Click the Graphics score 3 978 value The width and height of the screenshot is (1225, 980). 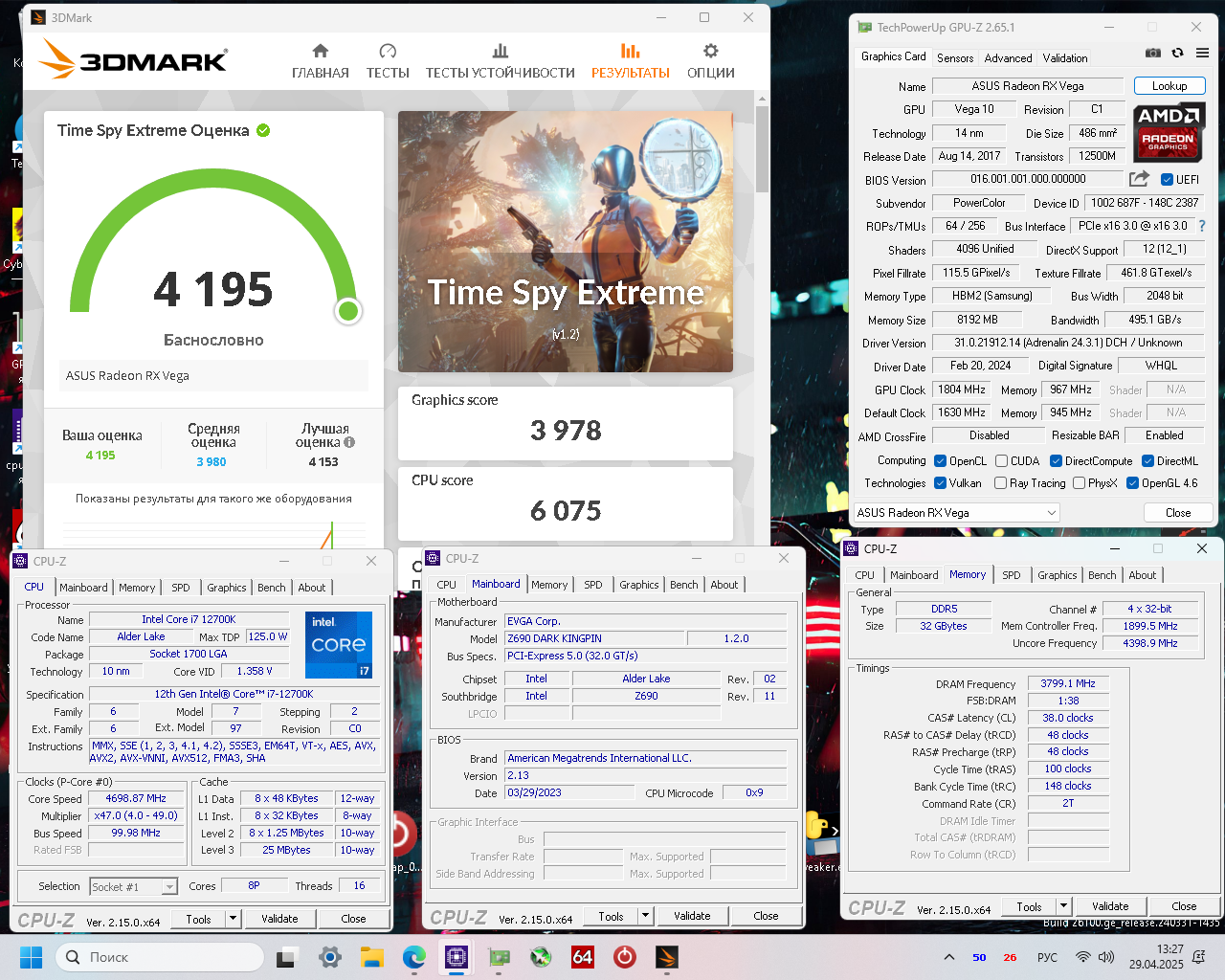(566, 431)
